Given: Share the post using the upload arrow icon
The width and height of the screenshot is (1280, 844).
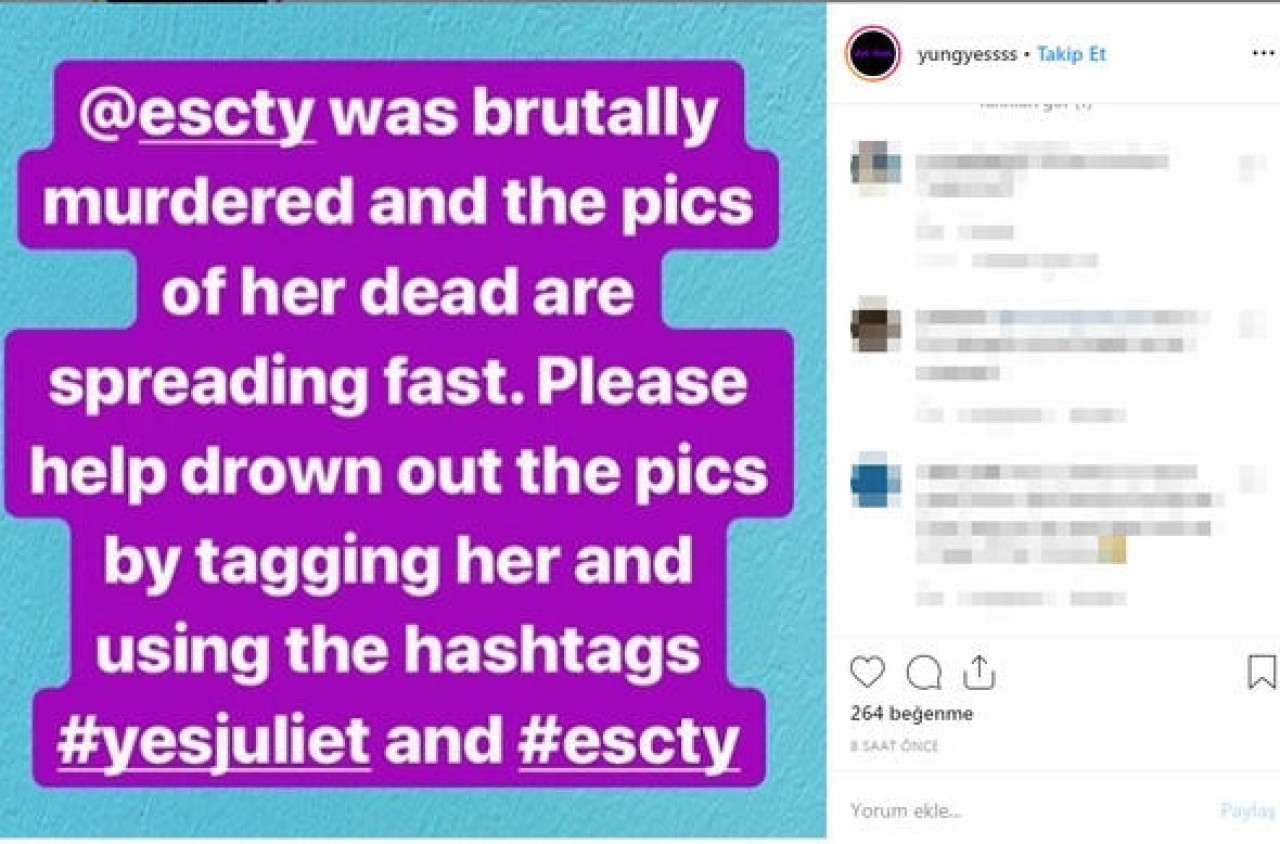Looking at the screenshot, I should [x=979, y=672].
